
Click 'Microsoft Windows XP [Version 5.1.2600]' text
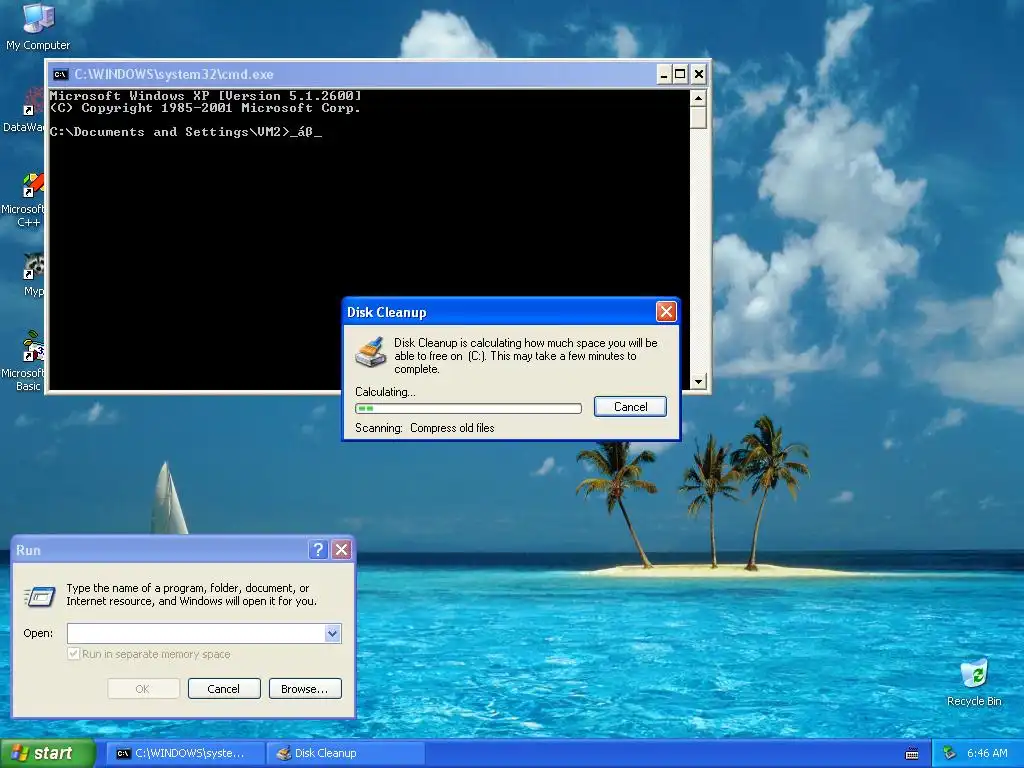pyautogui.click(x=205, y=96)
